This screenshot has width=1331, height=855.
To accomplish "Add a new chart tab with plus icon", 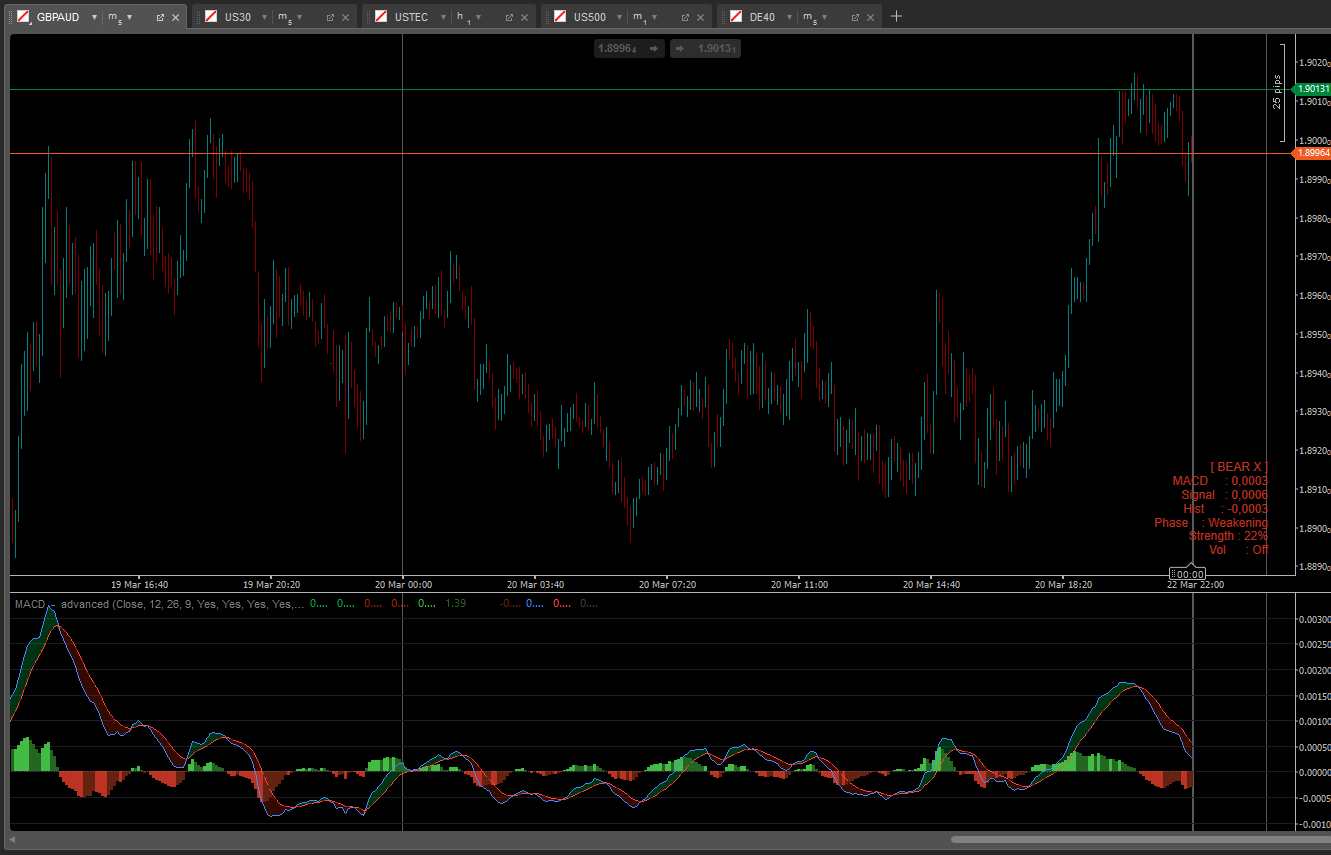I will (x=896, y=16).
